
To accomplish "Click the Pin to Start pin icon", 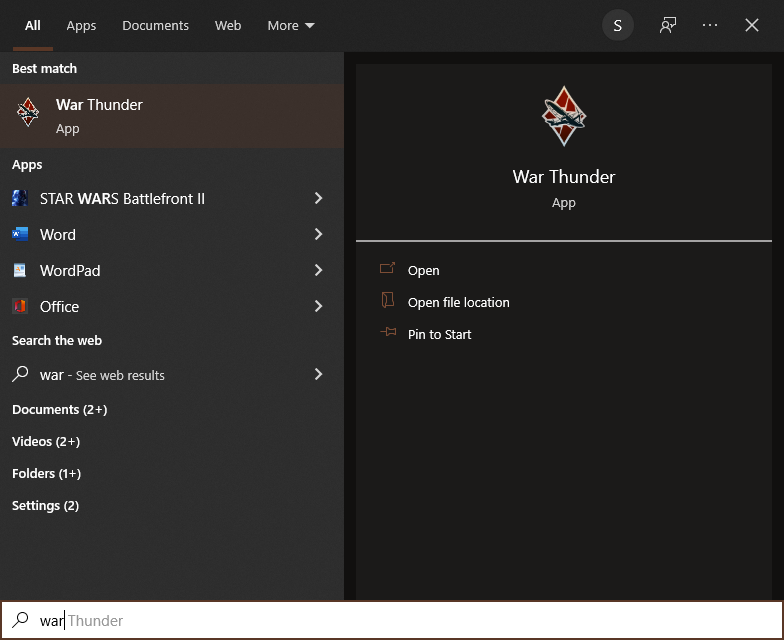I will point(388,332).
